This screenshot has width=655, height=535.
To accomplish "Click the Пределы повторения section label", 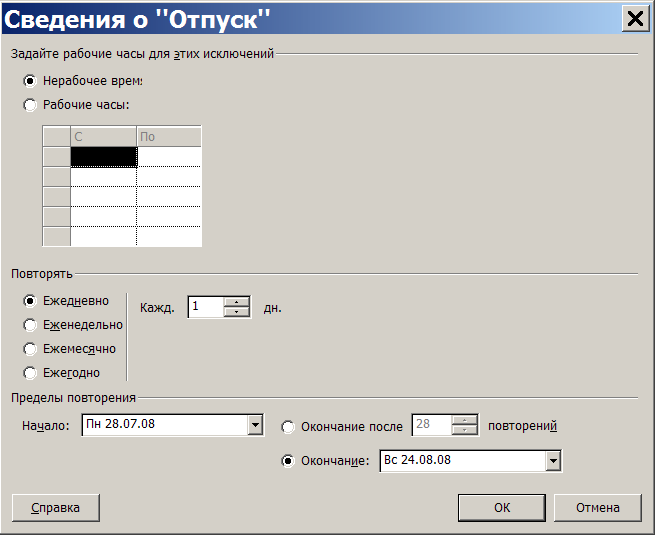I will pos(74,398).
